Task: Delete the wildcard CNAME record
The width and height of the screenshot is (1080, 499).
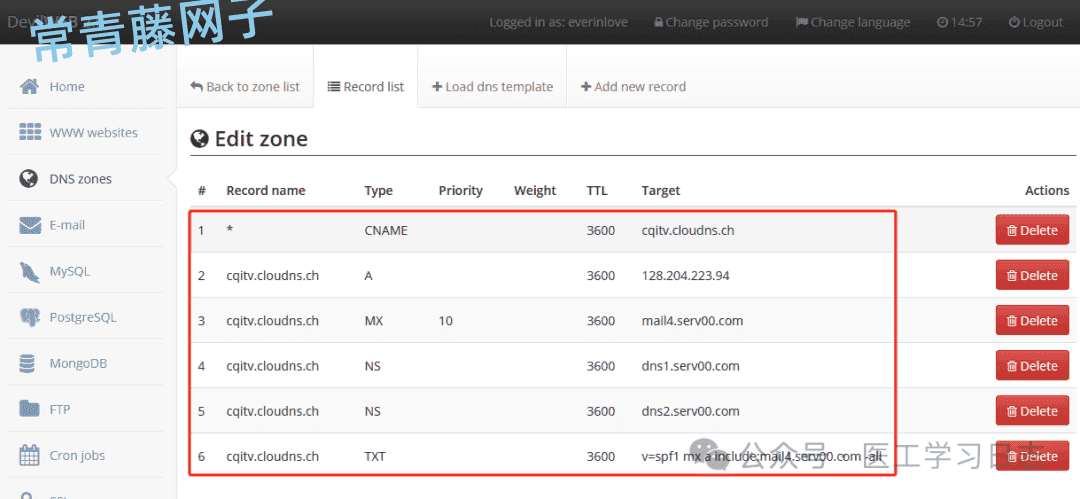Action: pos(1032,230)
